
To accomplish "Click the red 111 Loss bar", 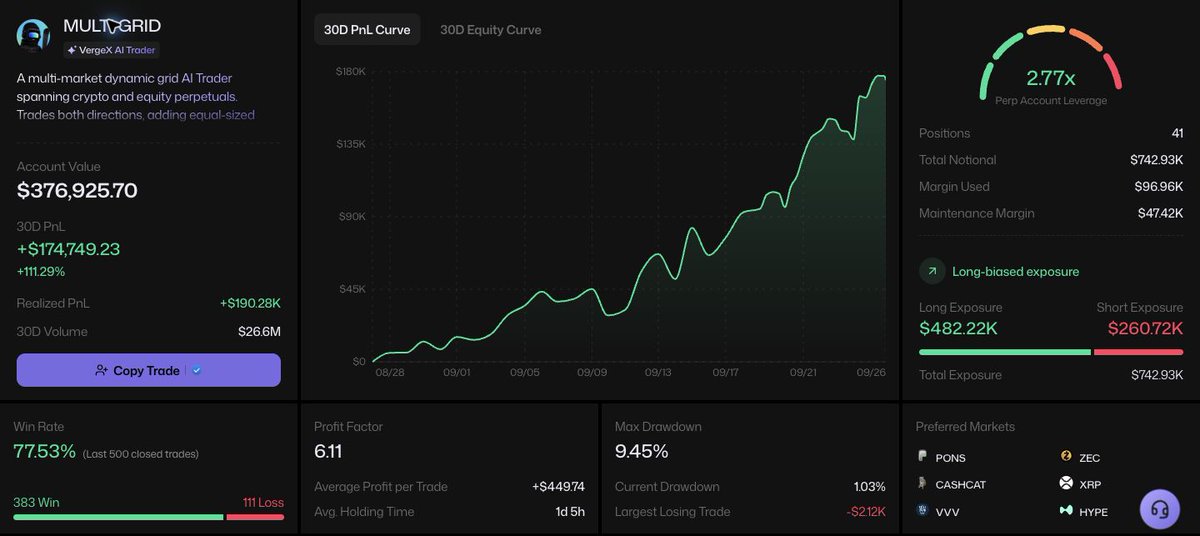I will 255,516.
